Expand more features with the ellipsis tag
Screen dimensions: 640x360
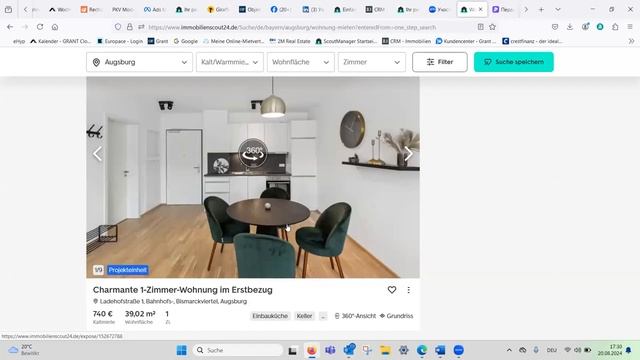pyautogui.click(x=323, y=316)
